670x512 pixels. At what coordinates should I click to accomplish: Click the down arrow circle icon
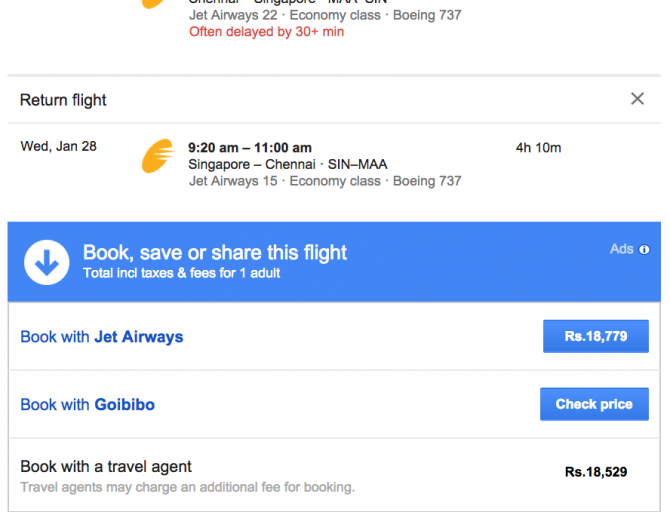tap(46, 262)
